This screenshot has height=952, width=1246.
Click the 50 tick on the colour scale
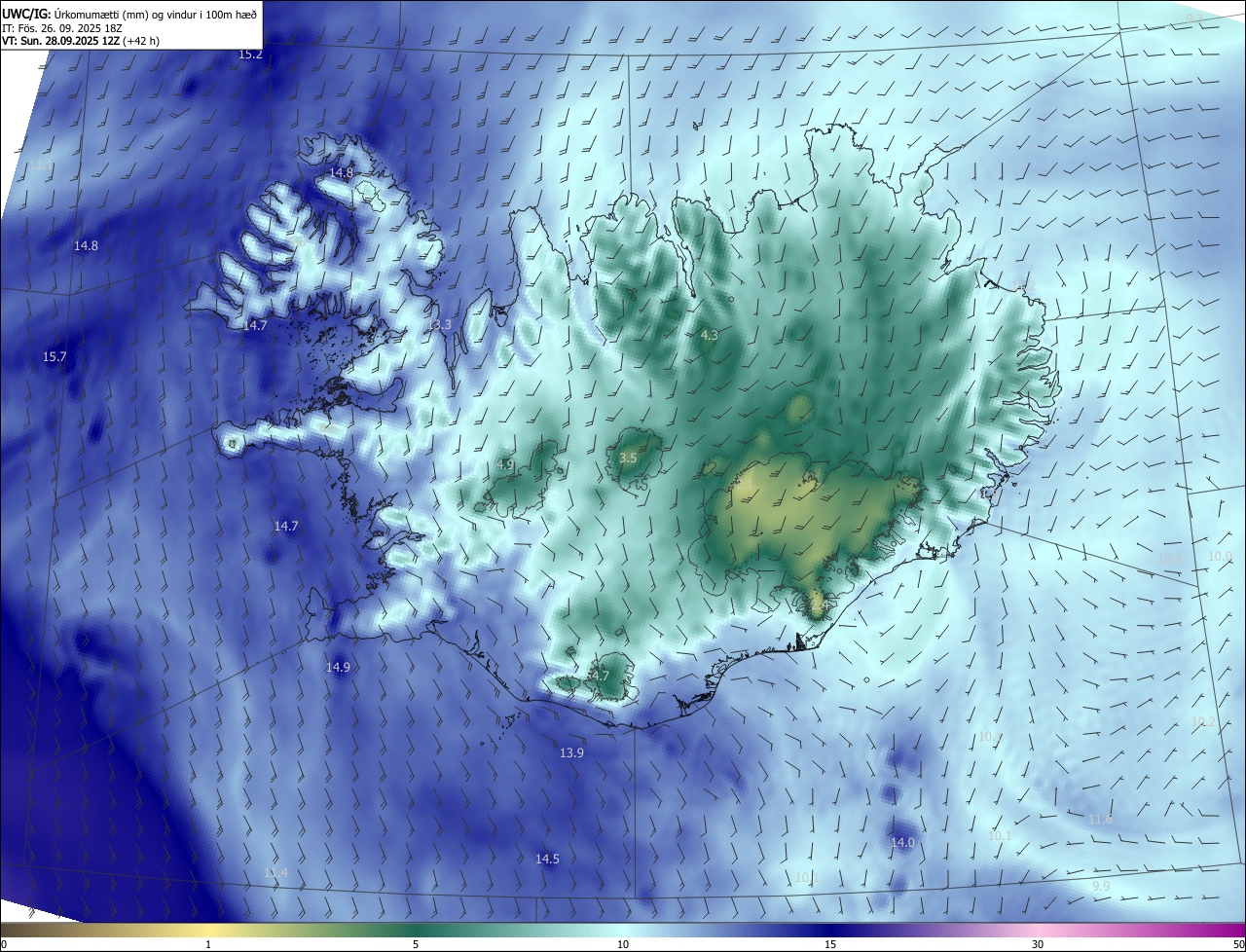pos(1238,944)
